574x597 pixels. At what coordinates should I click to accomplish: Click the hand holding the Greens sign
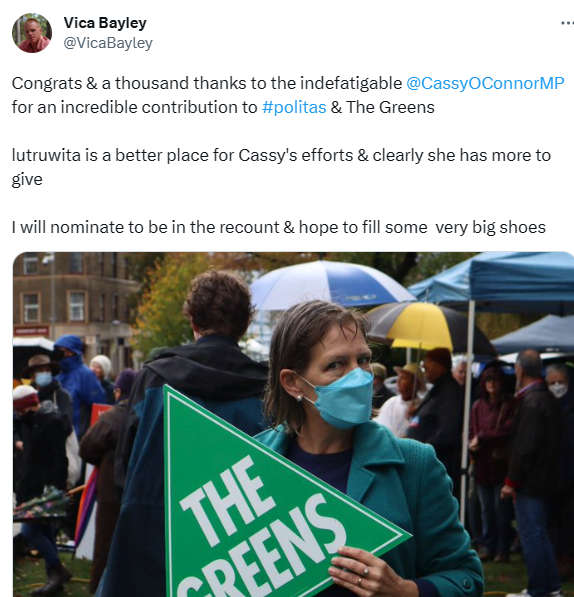tap(367, 573)
